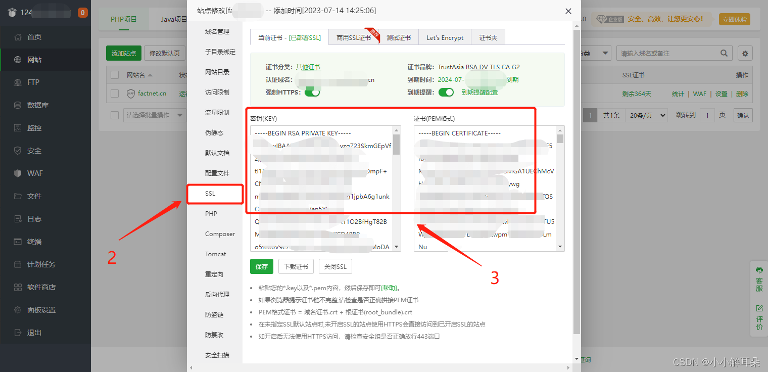The width and height of the screenshot is (768, 372).
Task: Check the checkbox beside batch operation dropdown
Action: 115,115
